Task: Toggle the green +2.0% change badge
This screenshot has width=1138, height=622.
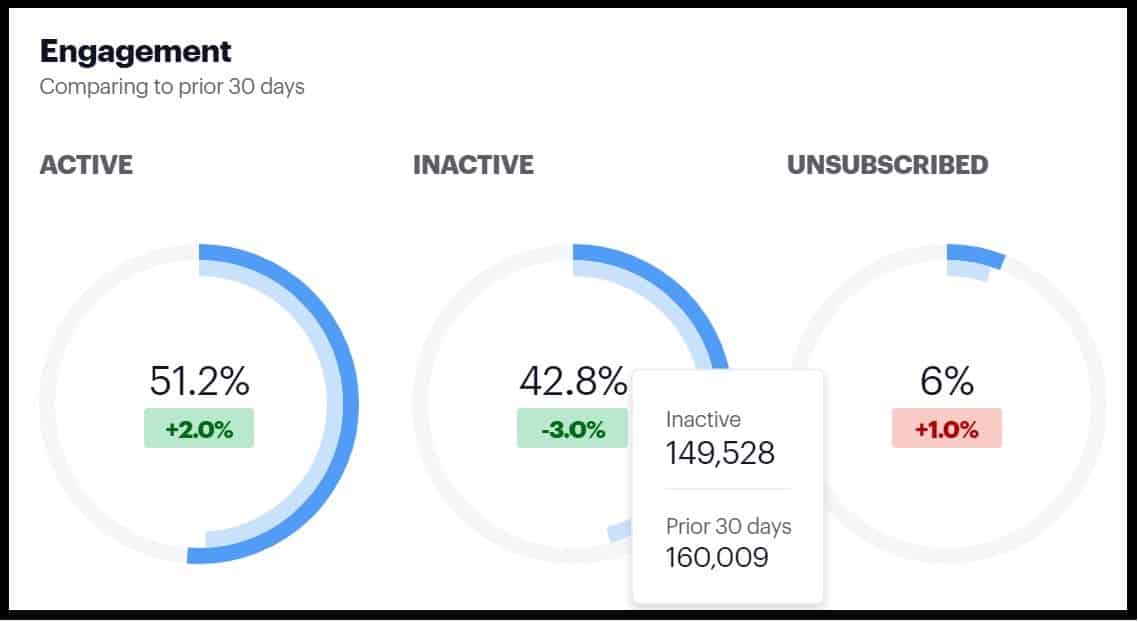Action: point(198,426)
